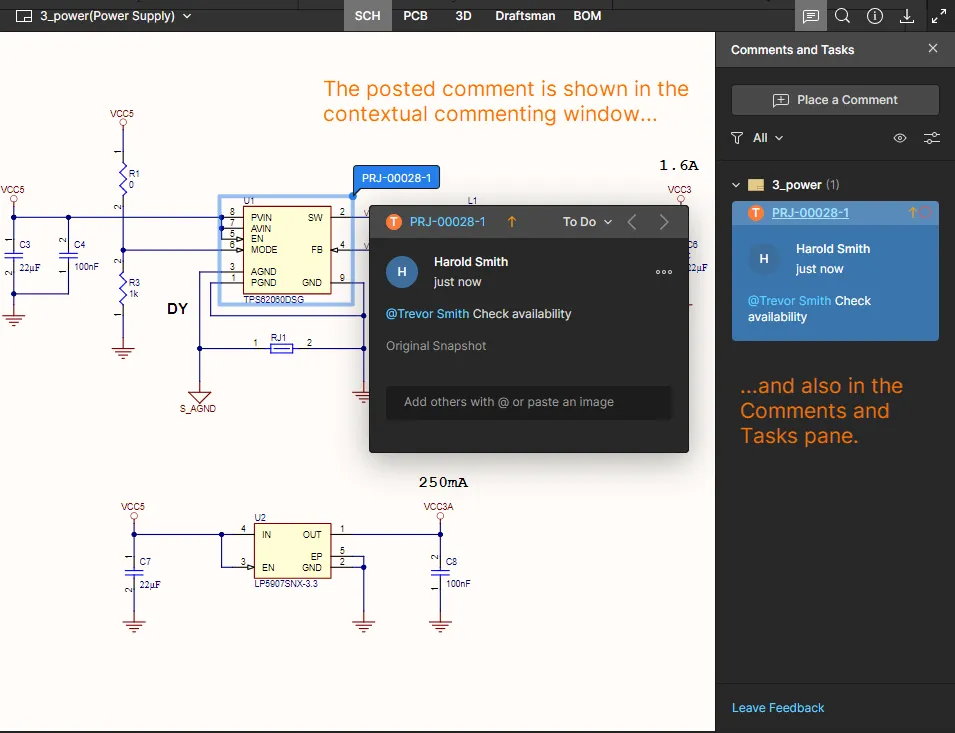The height and width of the screenshot is (733, 955).
Task: Click the download icon in the top toolbar
Action: (x=907, y=16)
